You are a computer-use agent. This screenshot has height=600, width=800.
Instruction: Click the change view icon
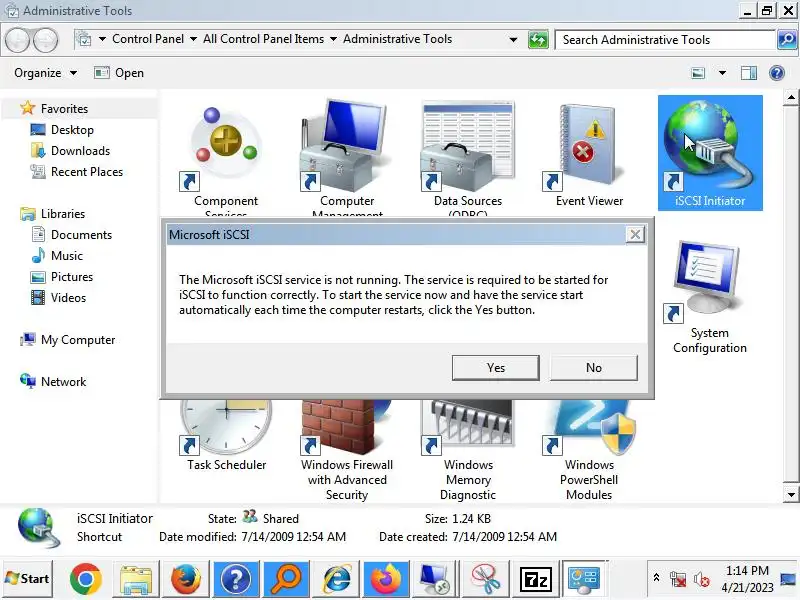[x=698, y=73]
